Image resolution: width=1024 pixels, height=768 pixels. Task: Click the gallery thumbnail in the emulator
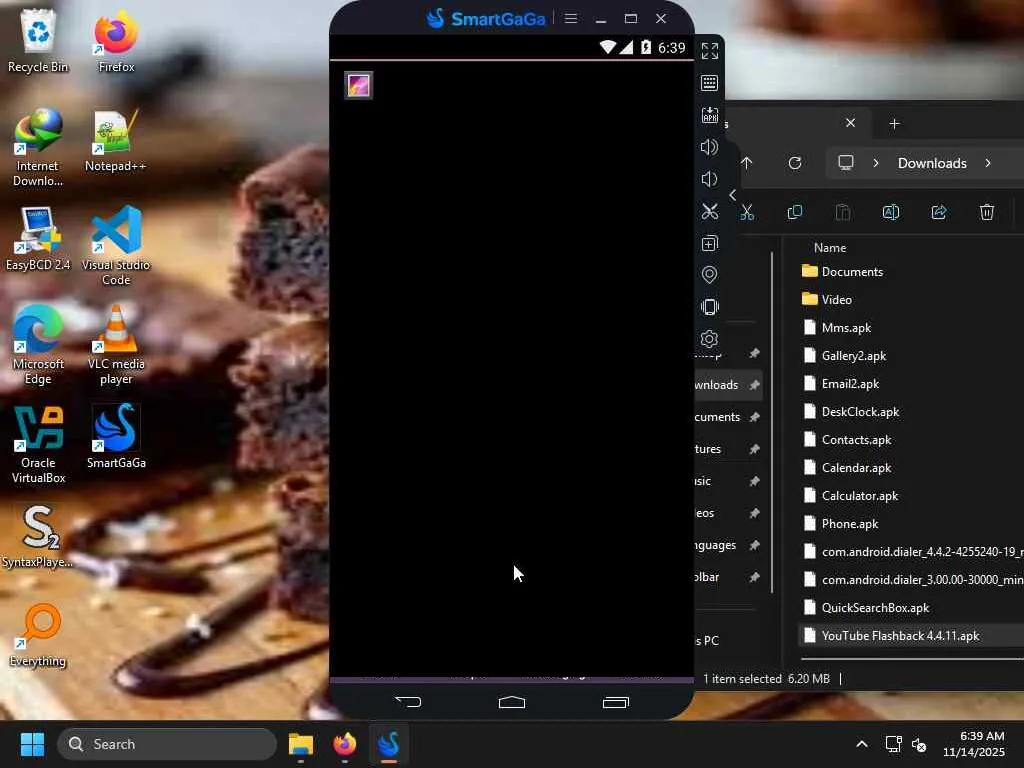359,85
